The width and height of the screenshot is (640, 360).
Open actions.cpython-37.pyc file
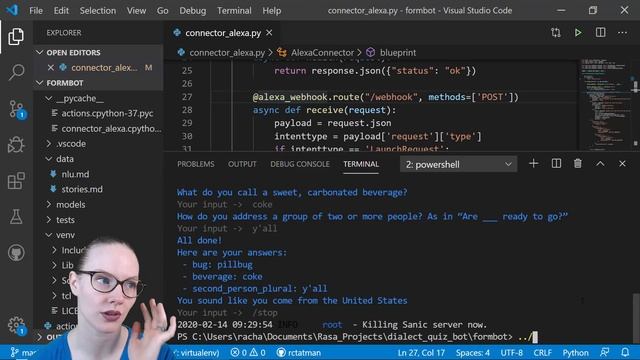coord(107,113)
